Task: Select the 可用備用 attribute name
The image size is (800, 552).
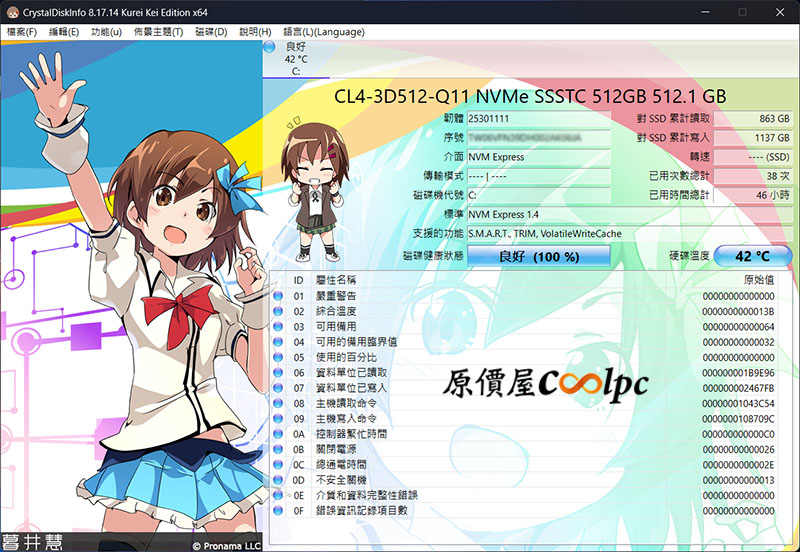Action: (336, 327)
